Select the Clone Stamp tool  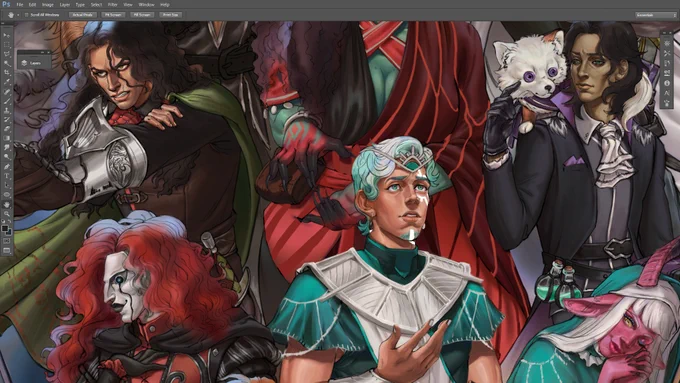7,110
